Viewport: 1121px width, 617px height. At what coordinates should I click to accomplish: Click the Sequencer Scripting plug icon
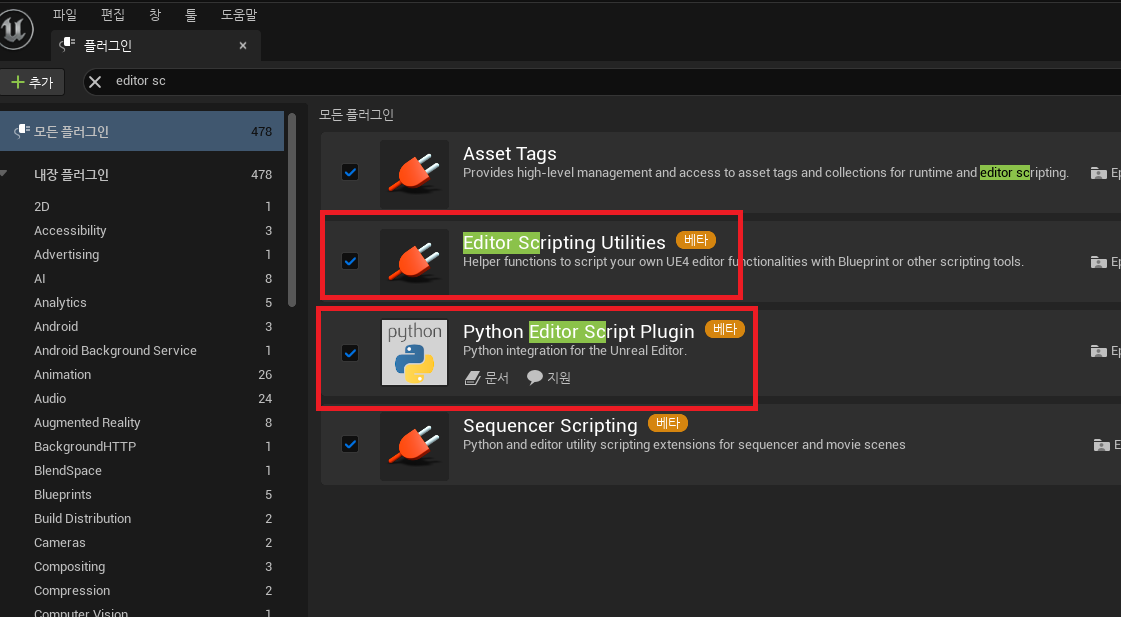pyautogui.click(x=415, y=444)
